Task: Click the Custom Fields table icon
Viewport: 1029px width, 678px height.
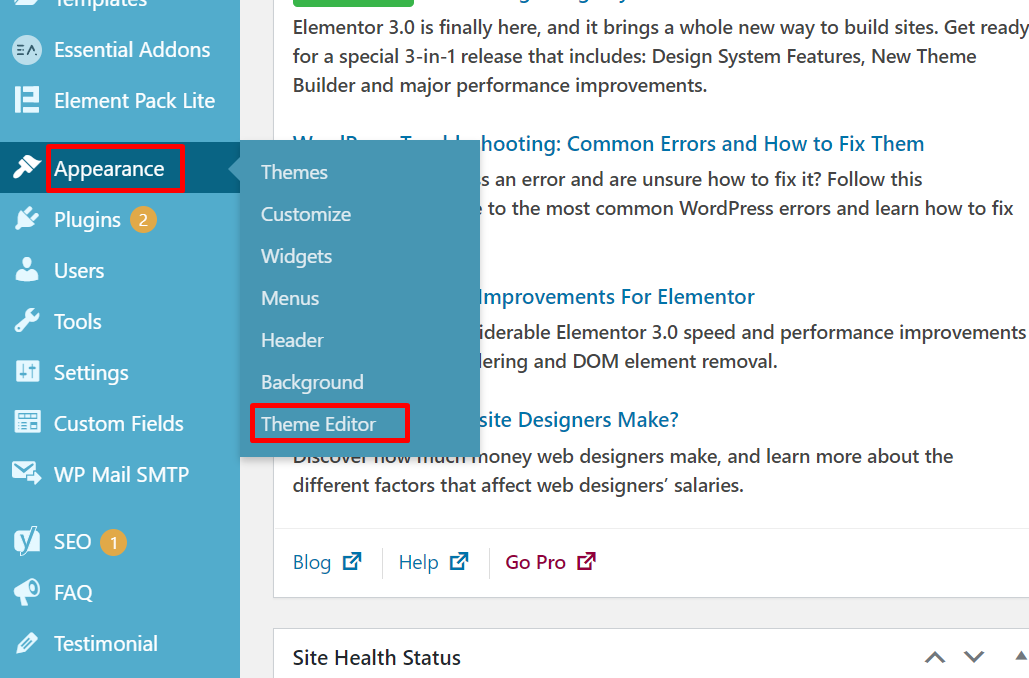Action: coord(27,423)
